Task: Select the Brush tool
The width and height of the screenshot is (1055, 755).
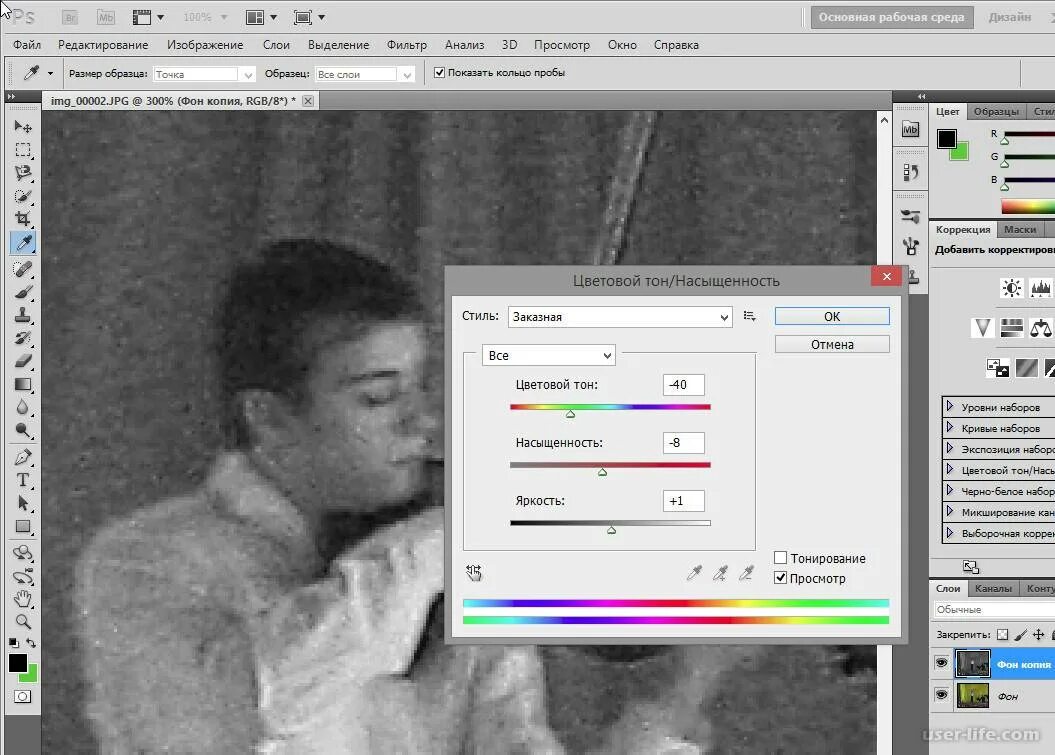Action: point(23,292)
